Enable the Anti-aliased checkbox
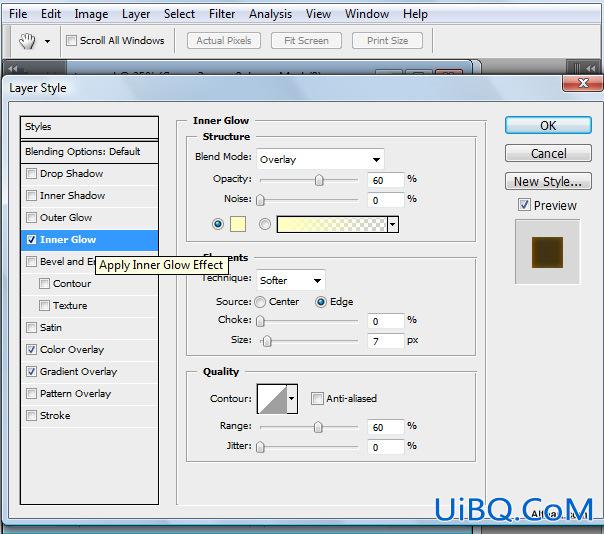Screen dimensions: 604x534 point(317,398)
